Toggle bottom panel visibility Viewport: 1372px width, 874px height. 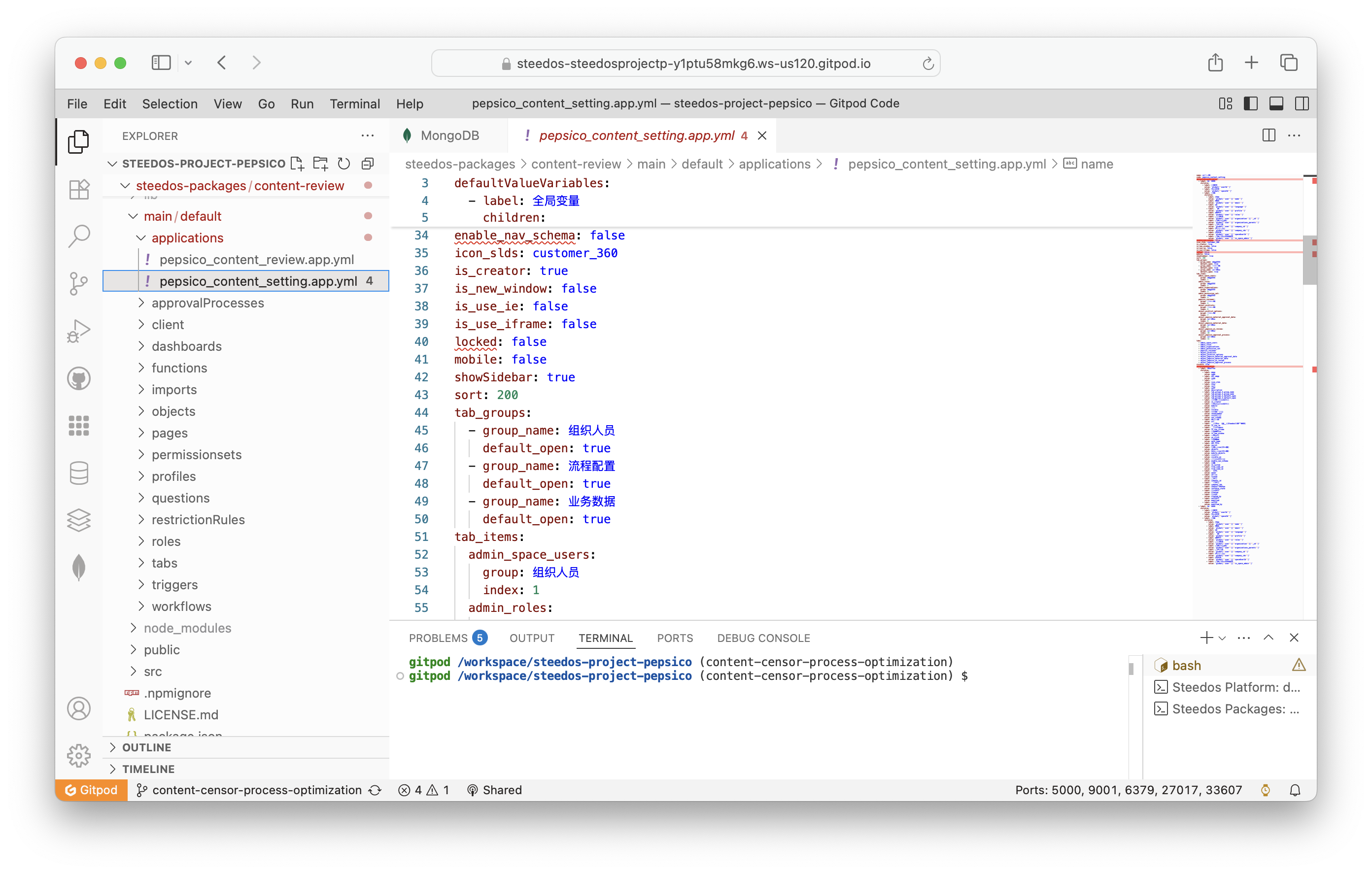(x=1276, y=103)
